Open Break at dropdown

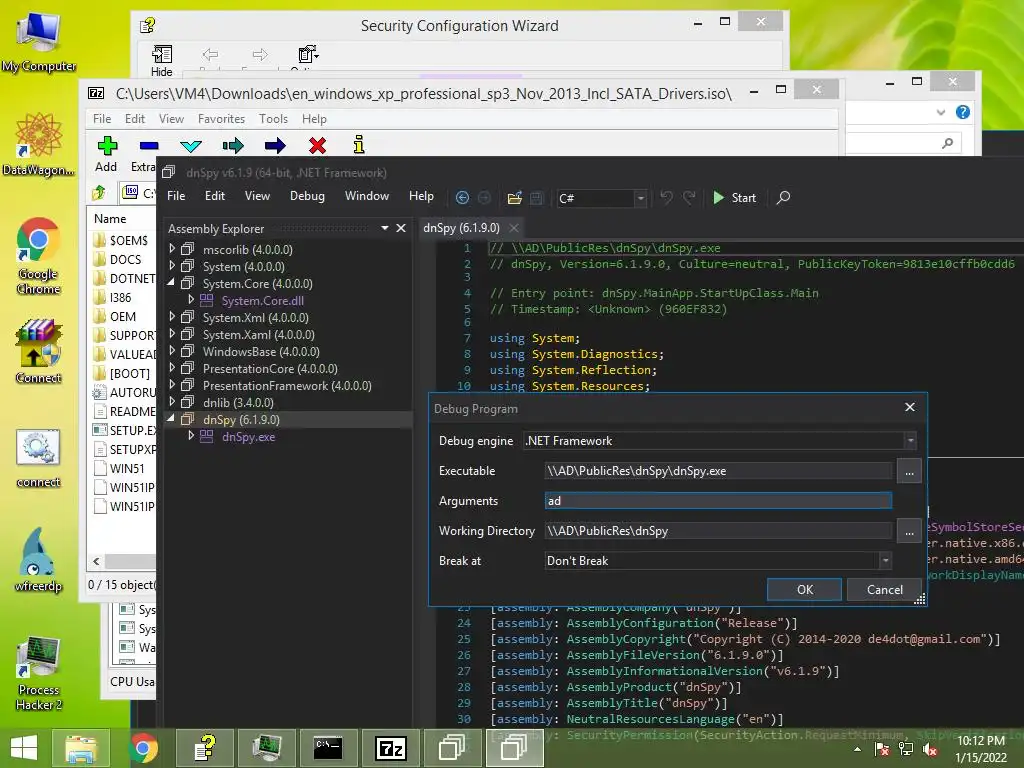coord(886,560)
